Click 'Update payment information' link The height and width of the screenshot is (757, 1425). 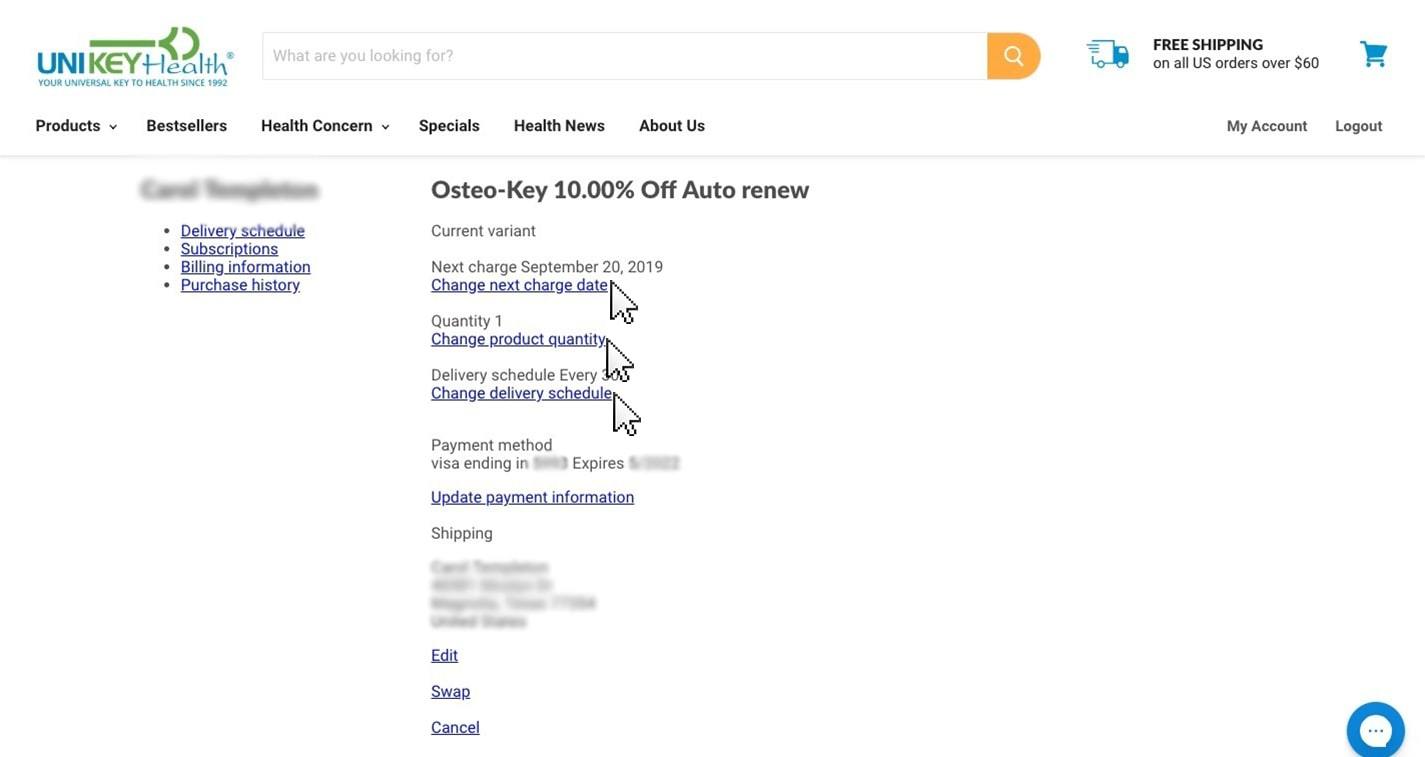(x=532, y=497)
